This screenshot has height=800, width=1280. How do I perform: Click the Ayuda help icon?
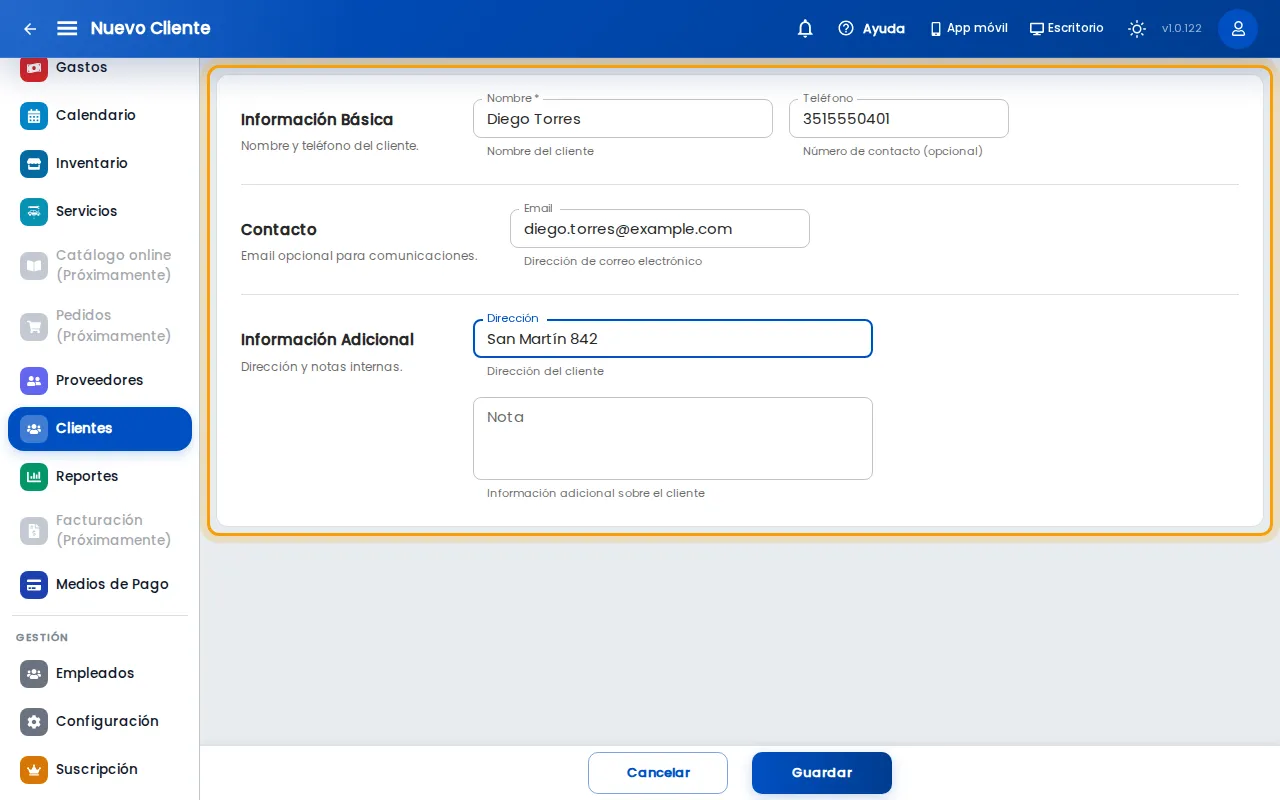coord(846,29)
